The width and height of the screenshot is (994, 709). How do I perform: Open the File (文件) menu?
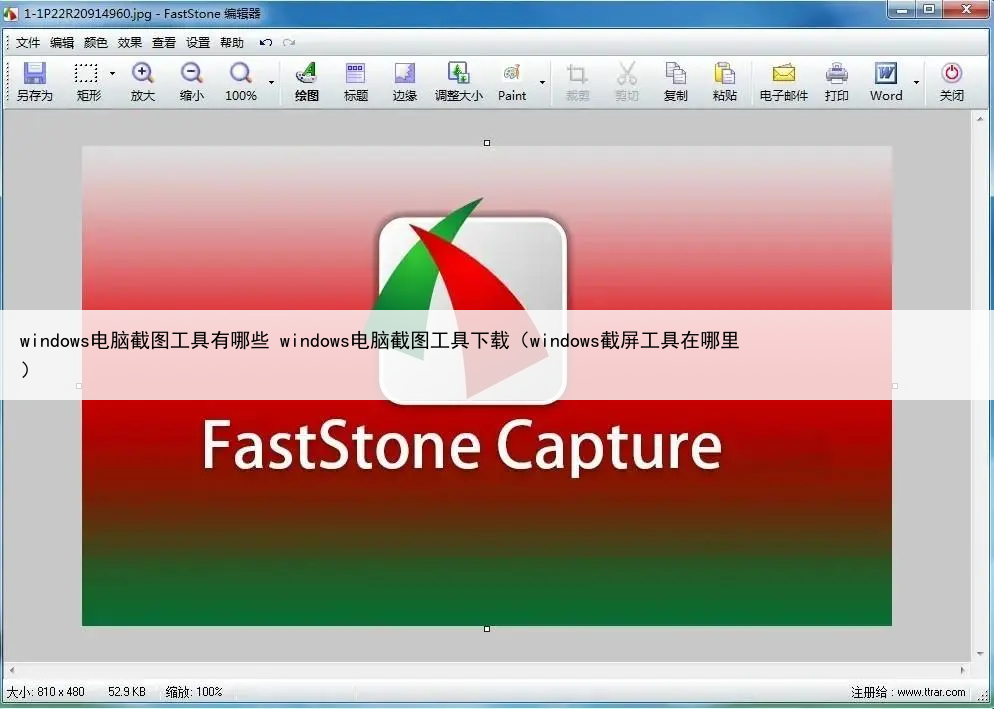tap(28, 43)
